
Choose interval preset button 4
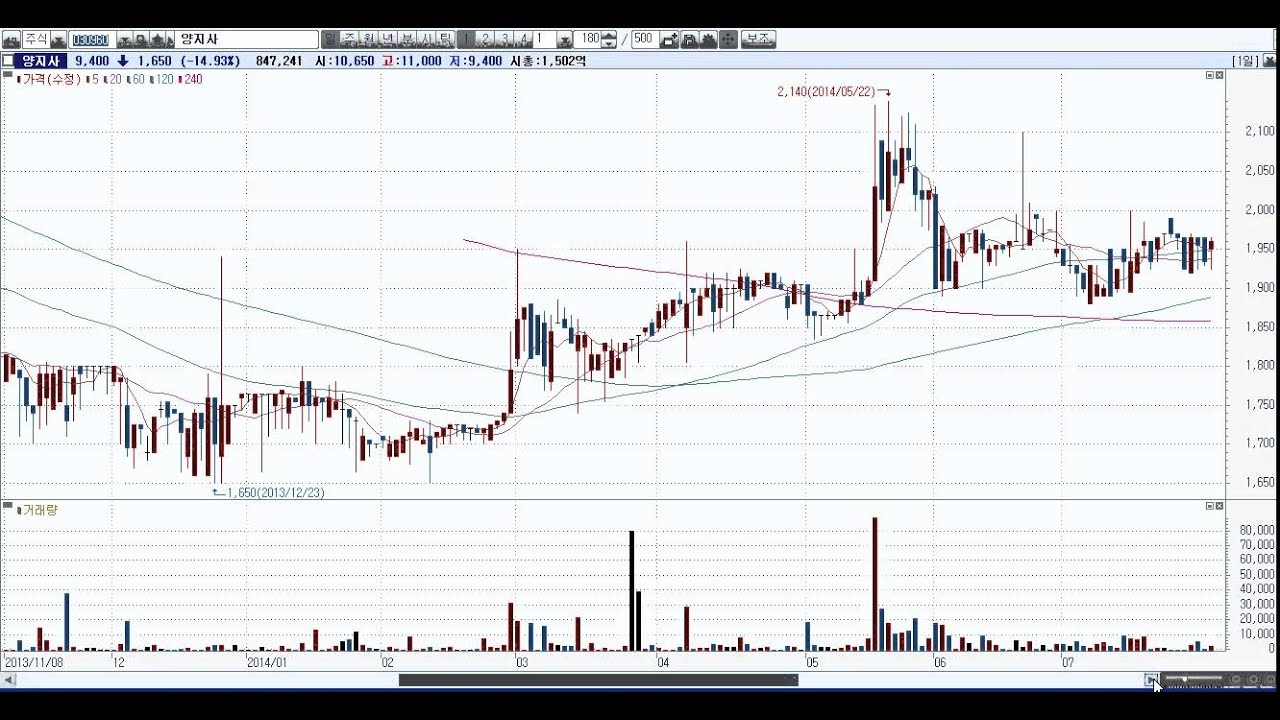coord(523,40)
